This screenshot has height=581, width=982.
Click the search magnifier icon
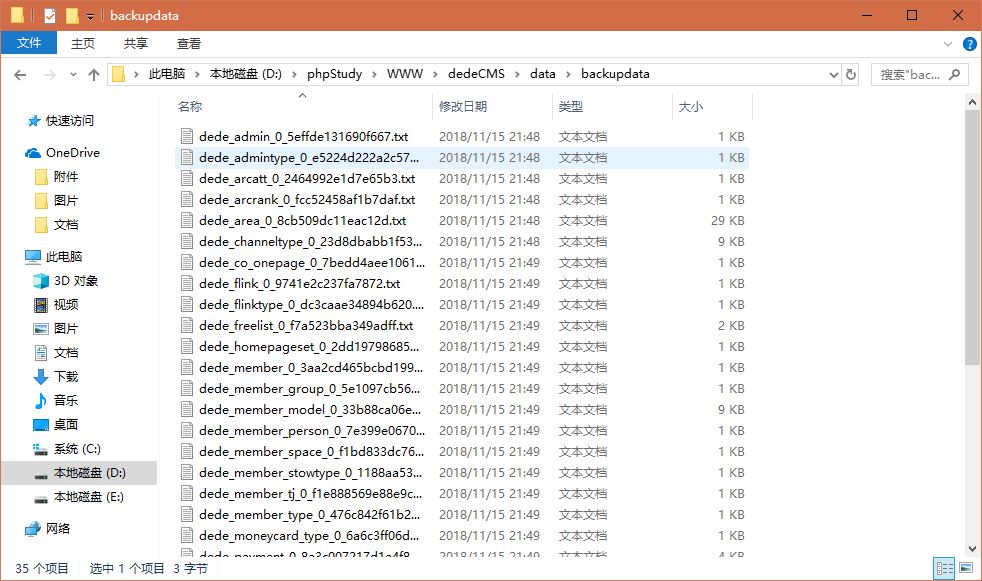click(954, 75)
